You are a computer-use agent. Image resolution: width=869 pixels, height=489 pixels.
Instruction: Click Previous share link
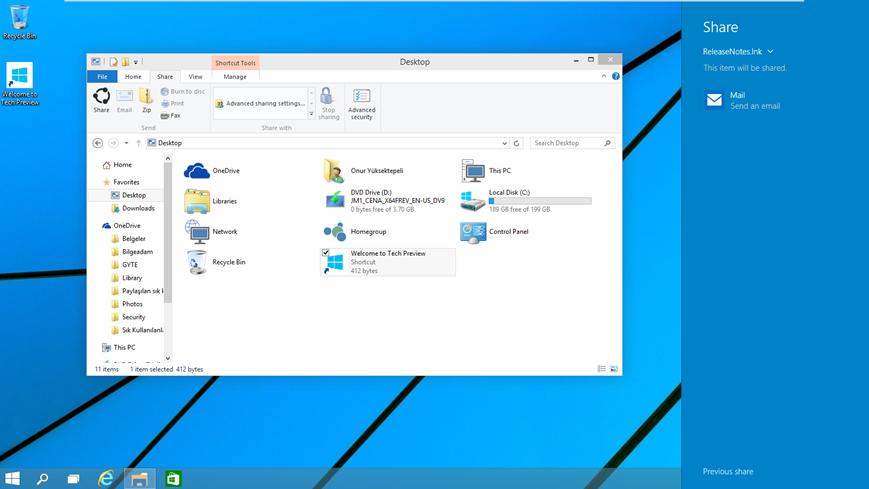[x=728, y=472]
